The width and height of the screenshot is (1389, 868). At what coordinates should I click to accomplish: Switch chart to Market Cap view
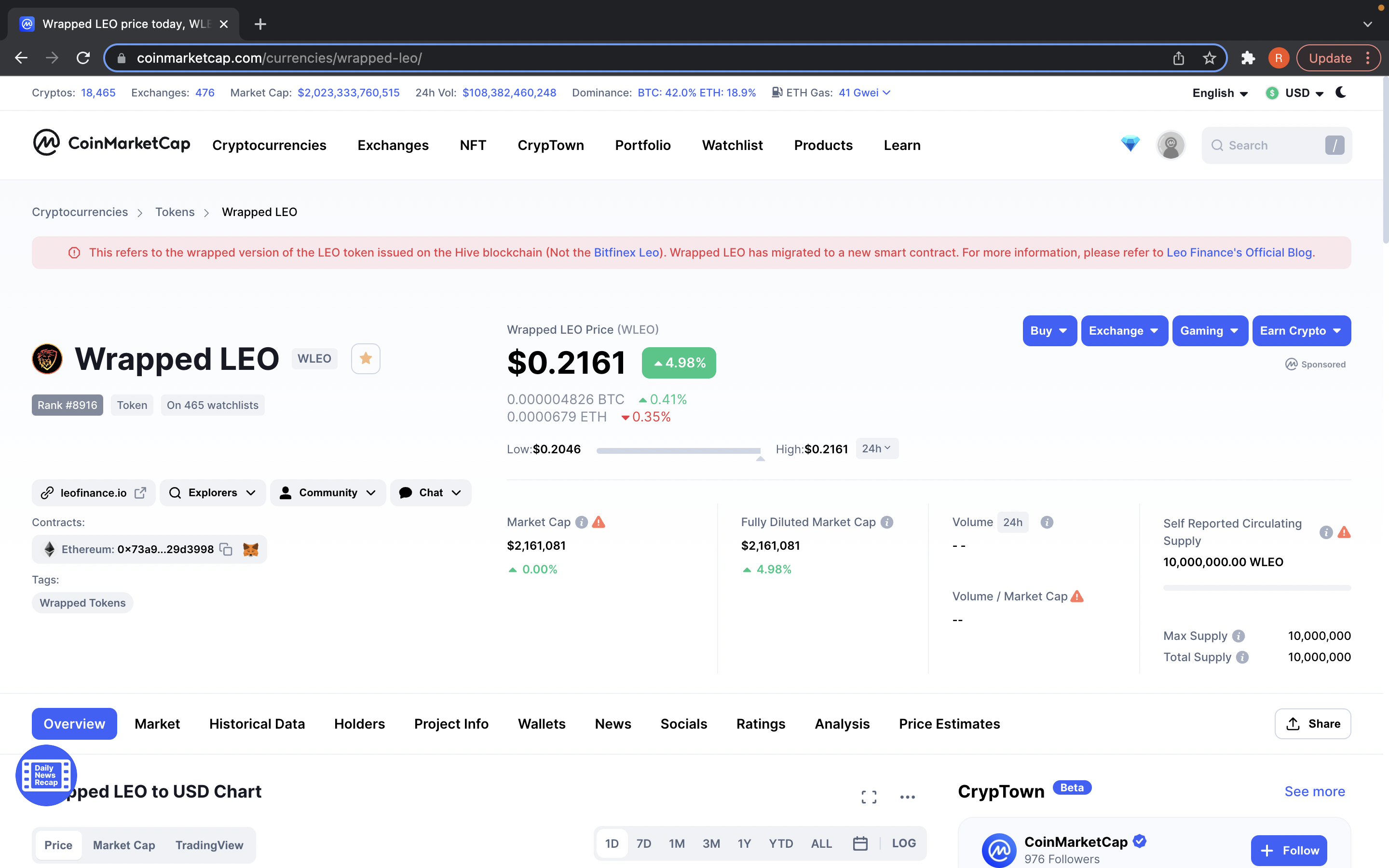[124, 845]
